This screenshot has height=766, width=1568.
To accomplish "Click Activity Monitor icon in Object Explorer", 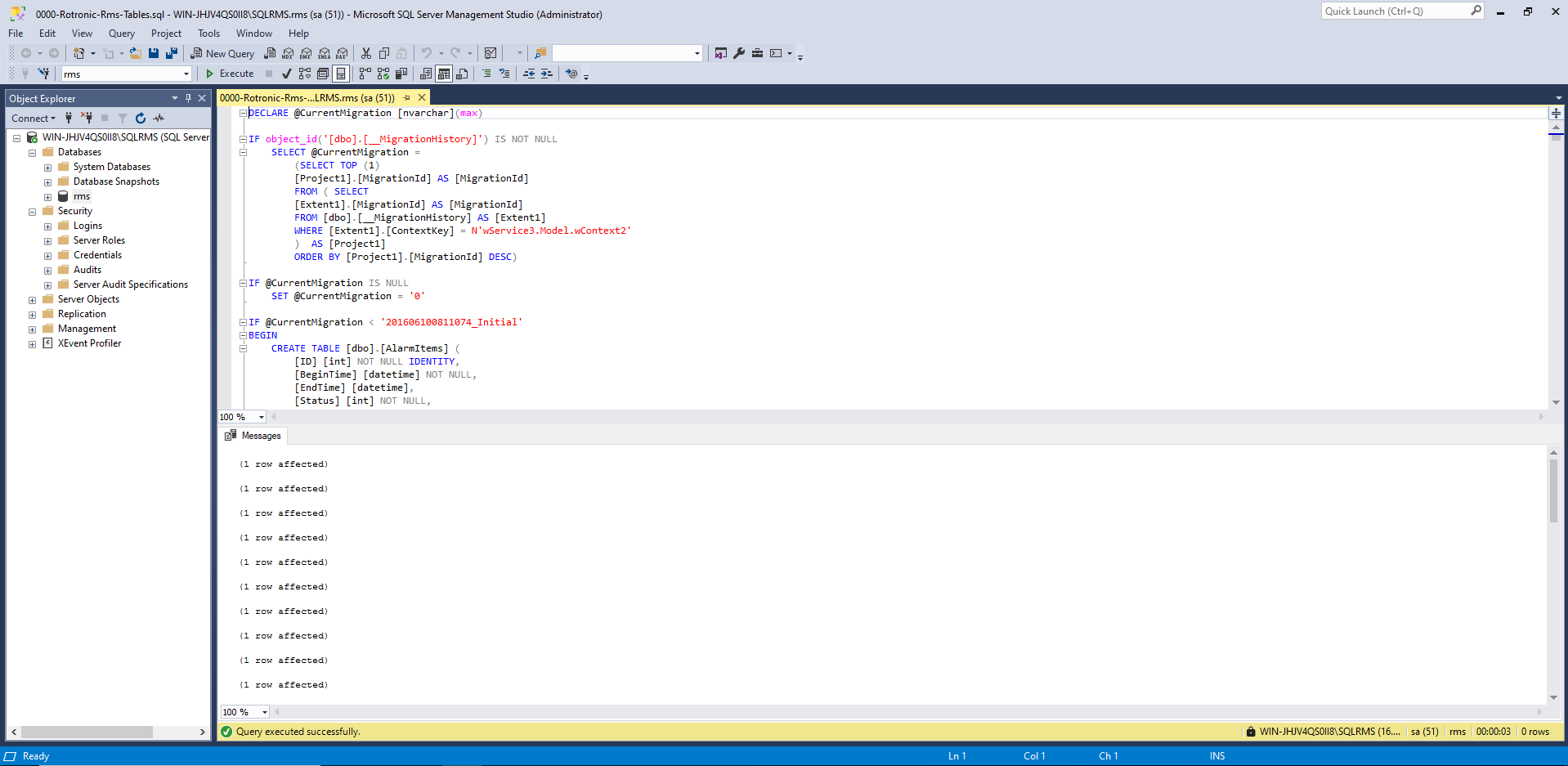I will click(159, 119).
